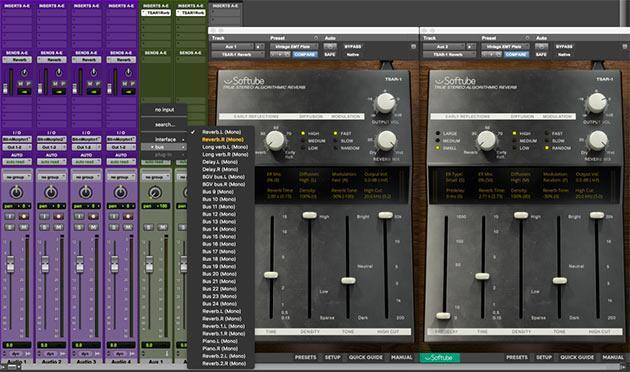Solo the Audio 4 track

[114, 227]
